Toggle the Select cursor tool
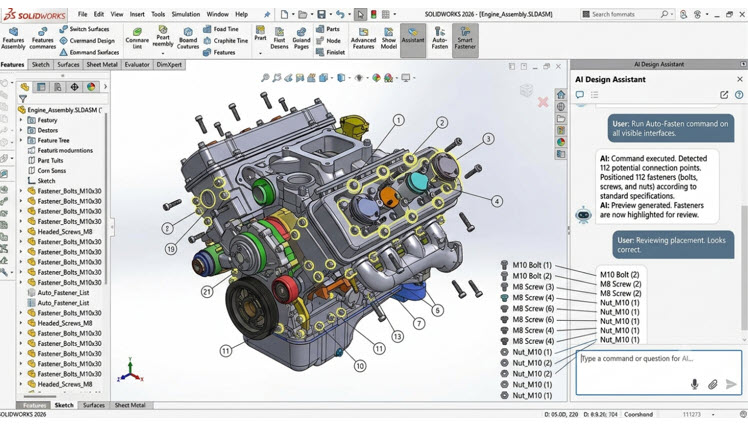The width and height of the screenshot is (748, 424). point(360,14)
